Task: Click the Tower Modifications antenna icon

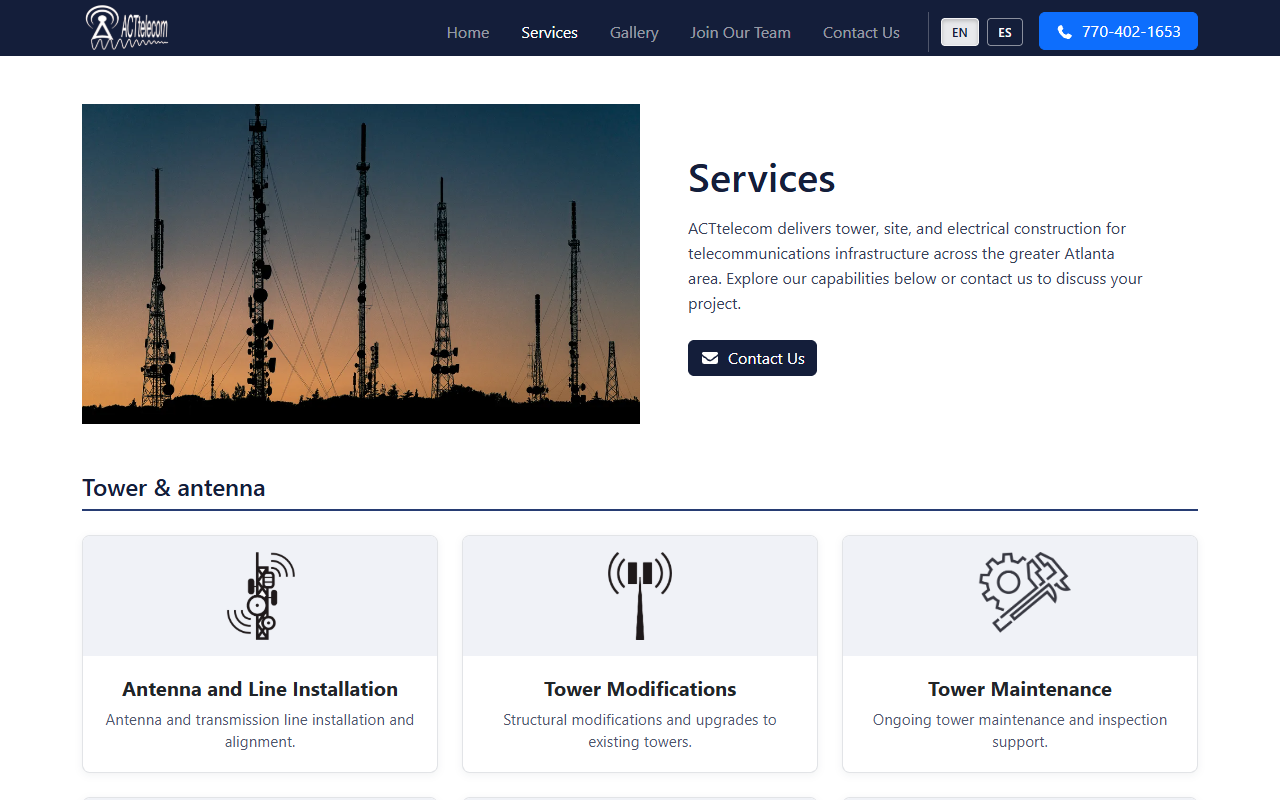Action: pyautogui.click(x=640, y=596)
